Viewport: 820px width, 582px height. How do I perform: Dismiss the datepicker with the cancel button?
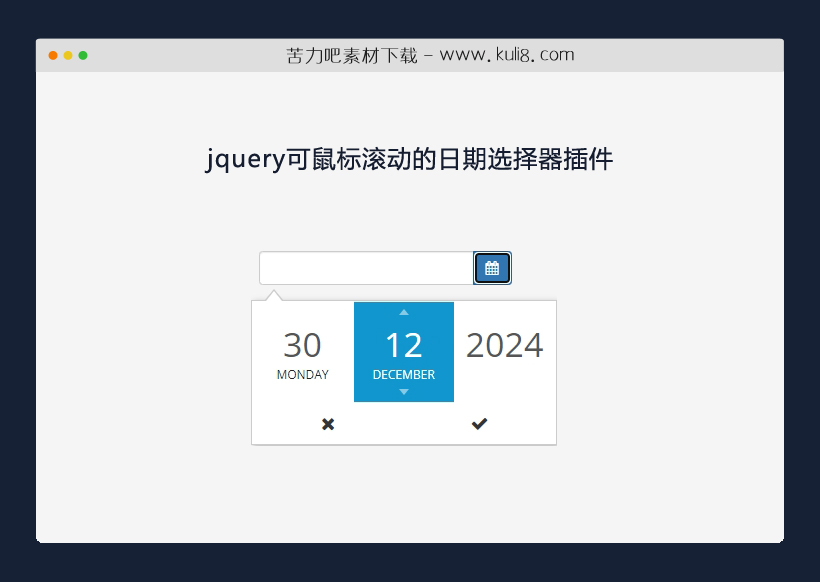pyautogui.click(x=327, y=424)
